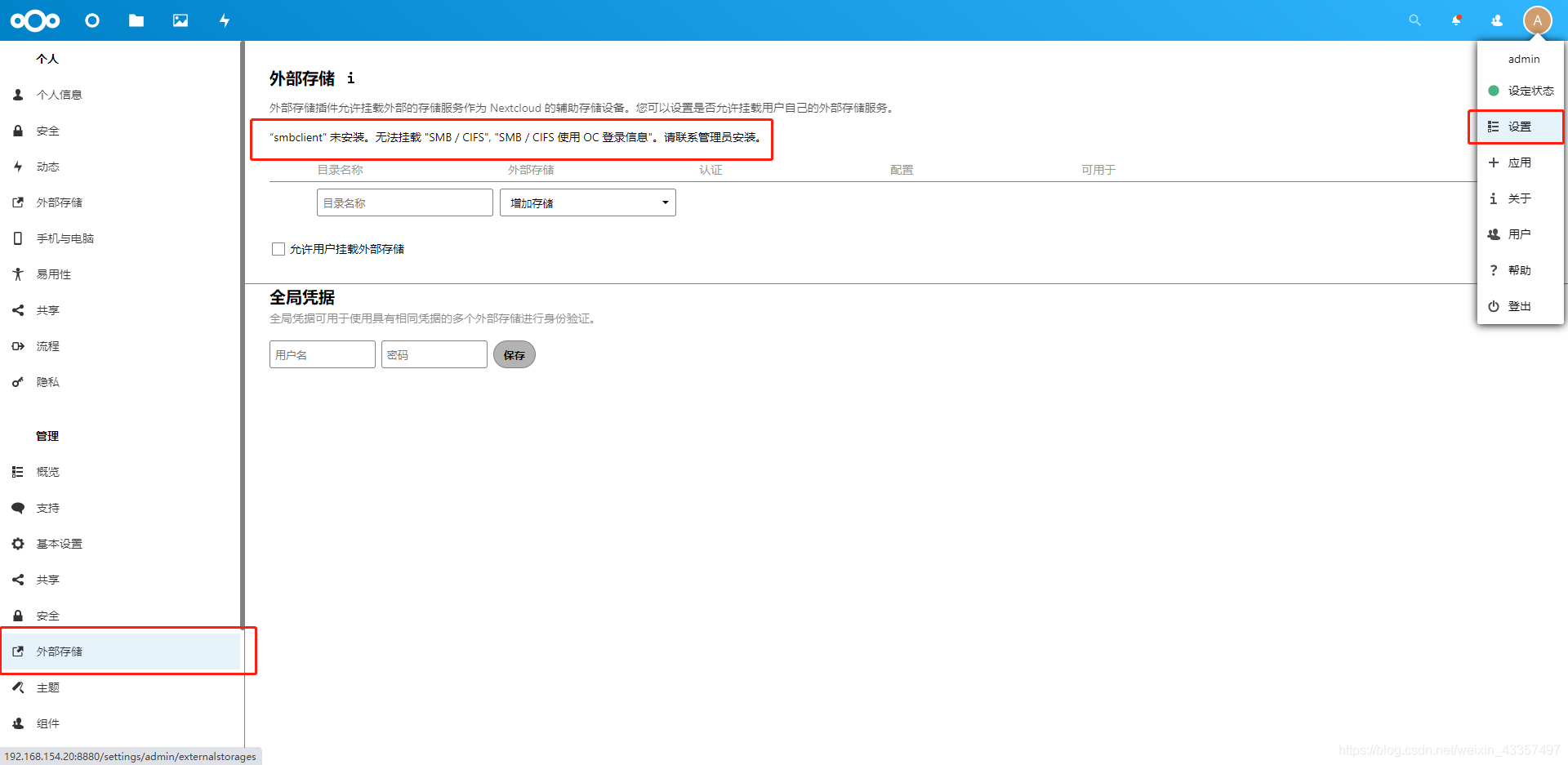The width and height of the screenshot is (1568, 765).
Task: Open 组件 settings entry
Action: pyautogui.click(x=120, y=723)
